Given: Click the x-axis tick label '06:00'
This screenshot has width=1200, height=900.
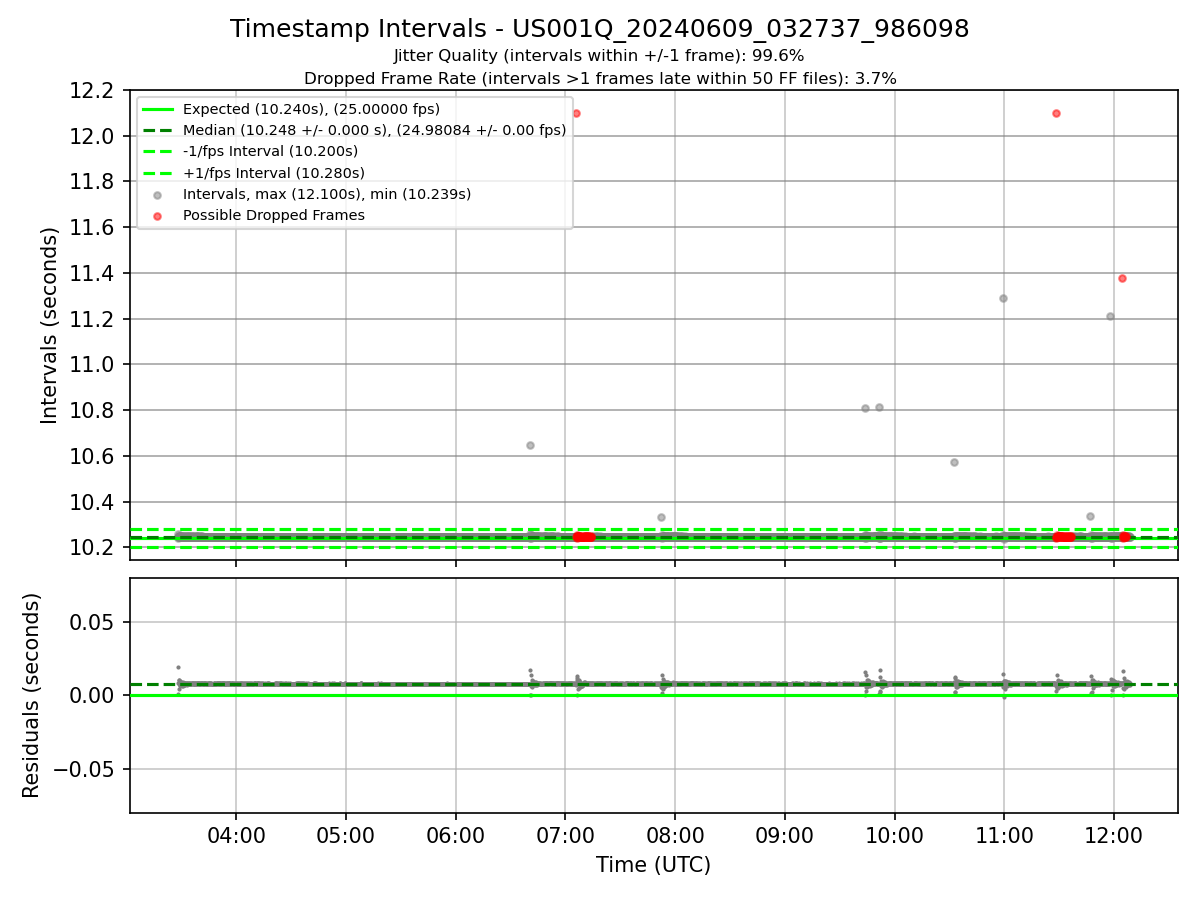Looking at the screenshot, I should [455, 834].
